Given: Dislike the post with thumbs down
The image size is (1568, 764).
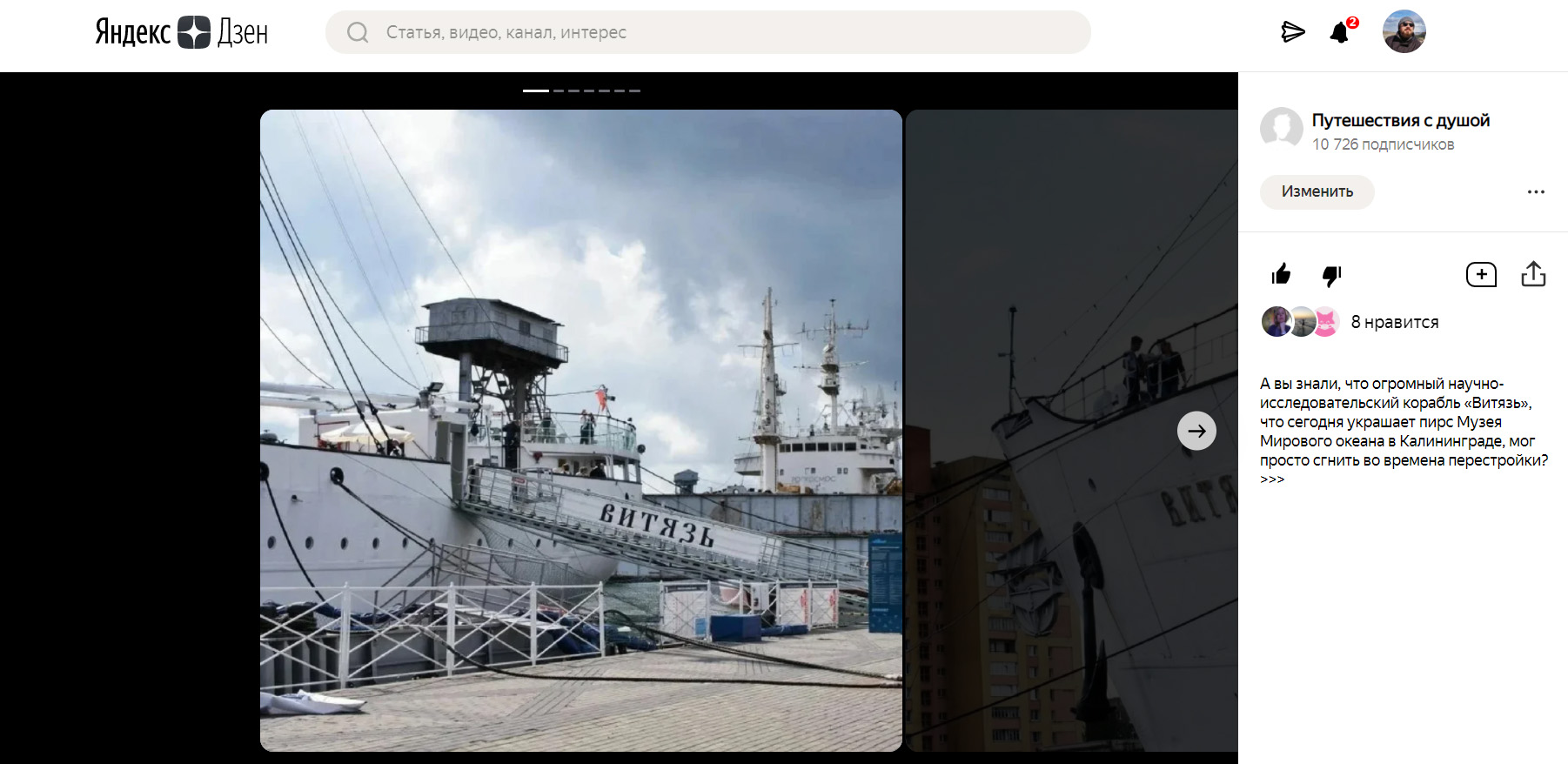Looking at the screenshot, I should pos(1331,276).
